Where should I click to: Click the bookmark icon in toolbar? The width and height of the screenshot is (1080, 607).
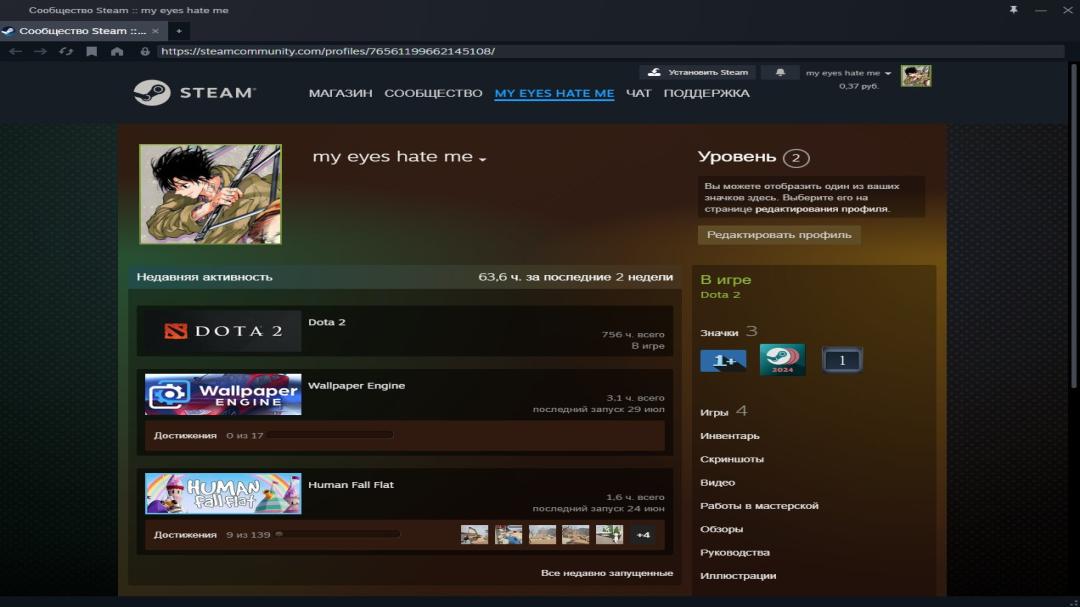(x=92, y=51)
